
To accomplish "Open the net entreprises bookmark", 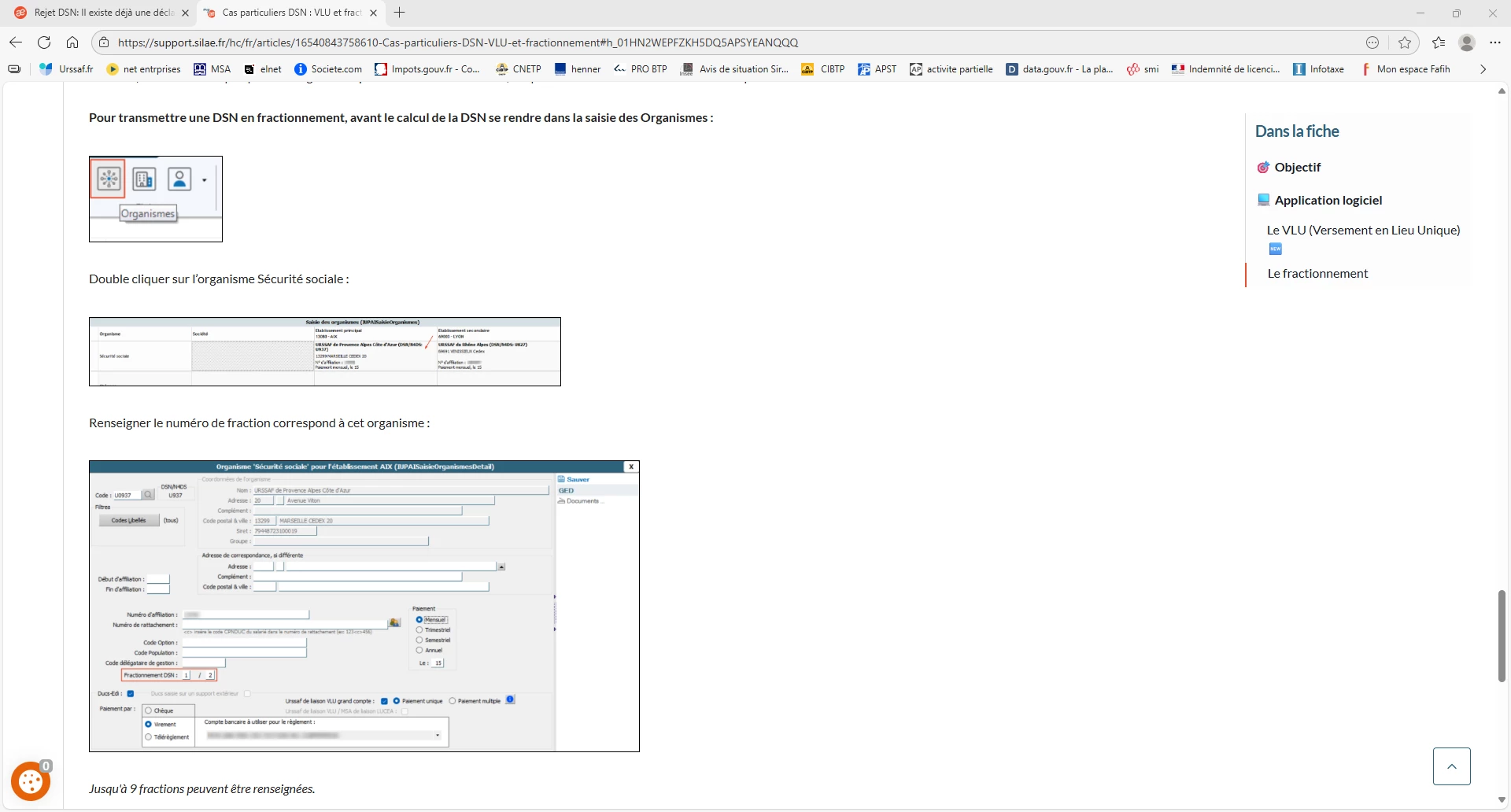I will pyautogui.click(x=144, y=69).
